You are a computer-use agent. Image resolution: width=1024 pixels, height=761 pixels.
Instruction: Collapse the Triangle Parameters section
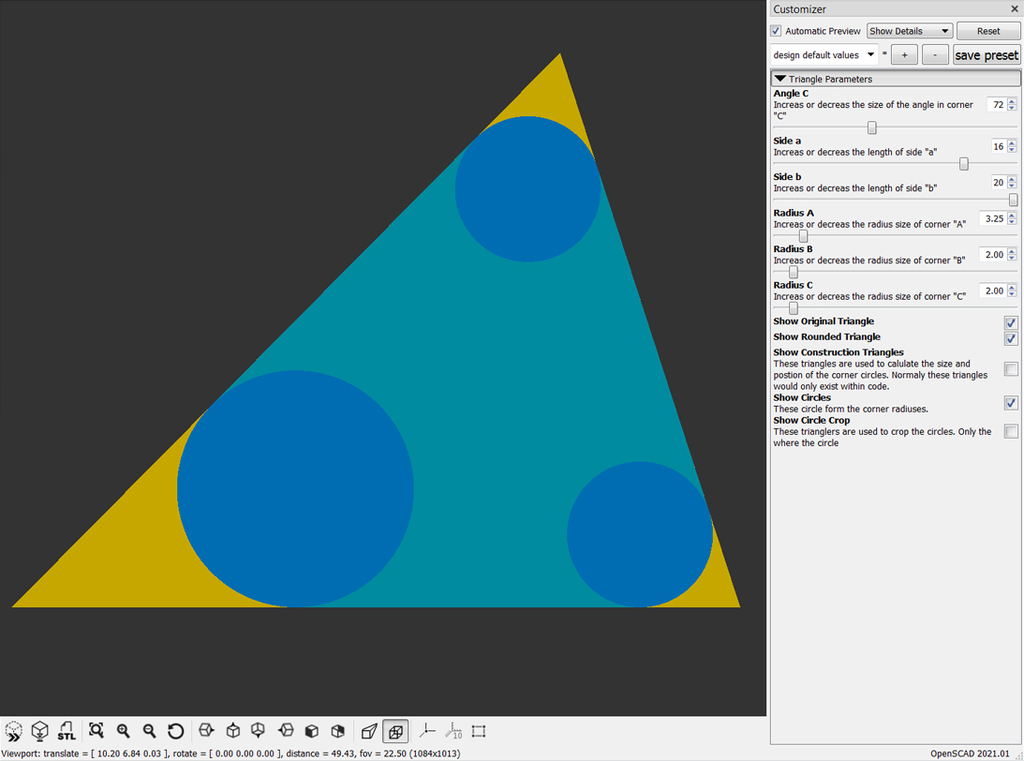point(895,78)
